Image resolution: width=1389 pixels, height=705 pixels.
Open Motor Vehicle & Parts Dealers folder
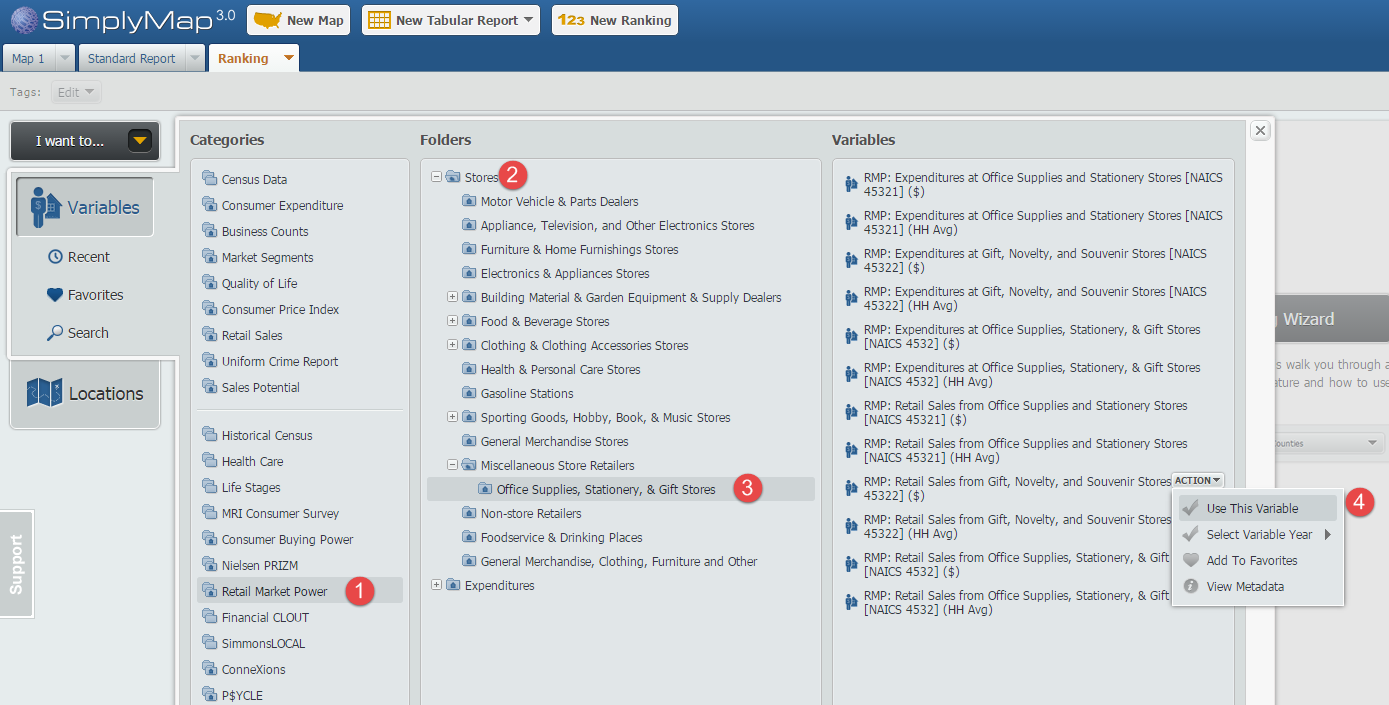559,201
